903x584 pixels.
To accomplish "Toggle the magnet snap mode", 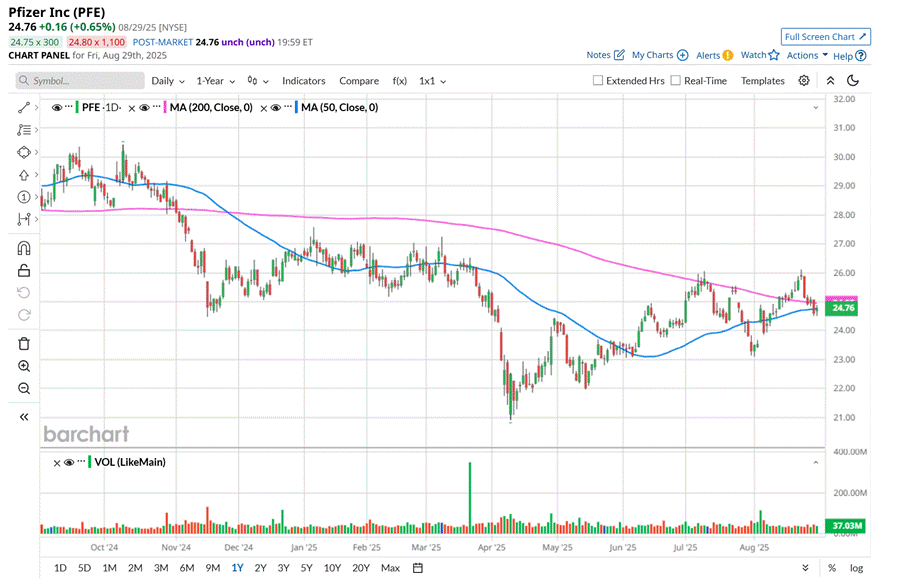I will point(24,248).
